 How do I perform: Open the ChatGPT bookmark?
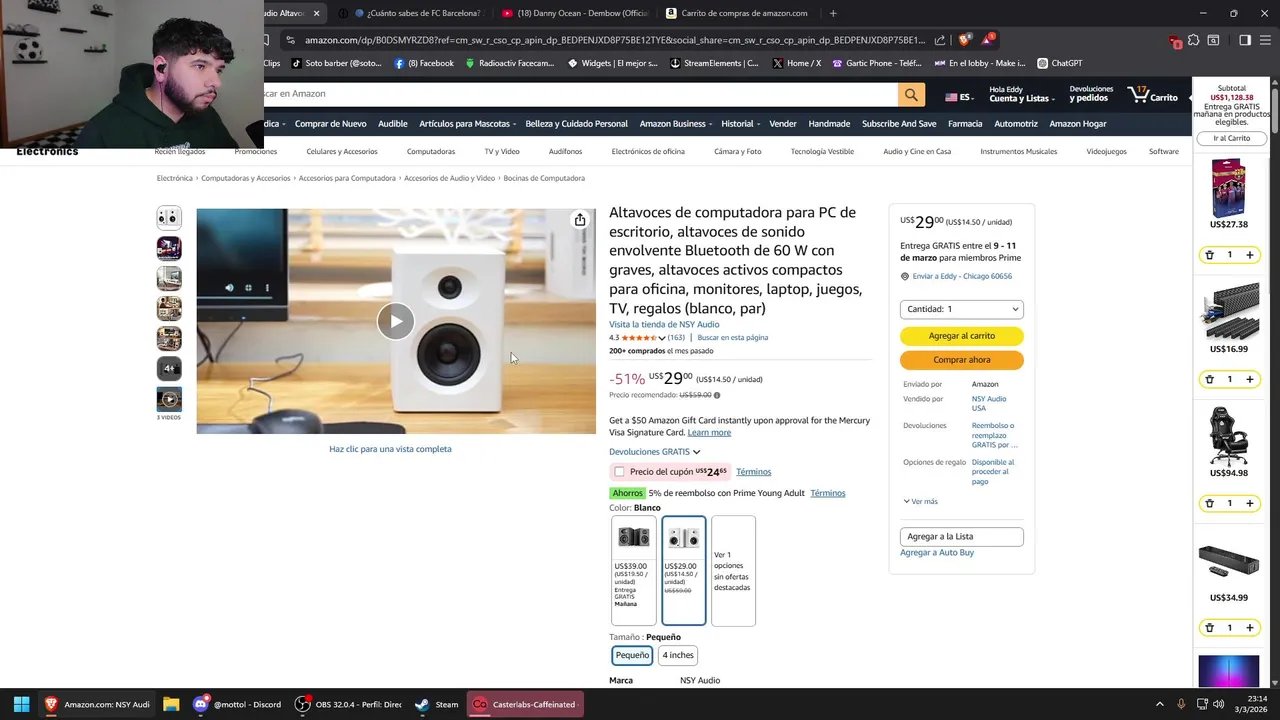(1059, 63)
